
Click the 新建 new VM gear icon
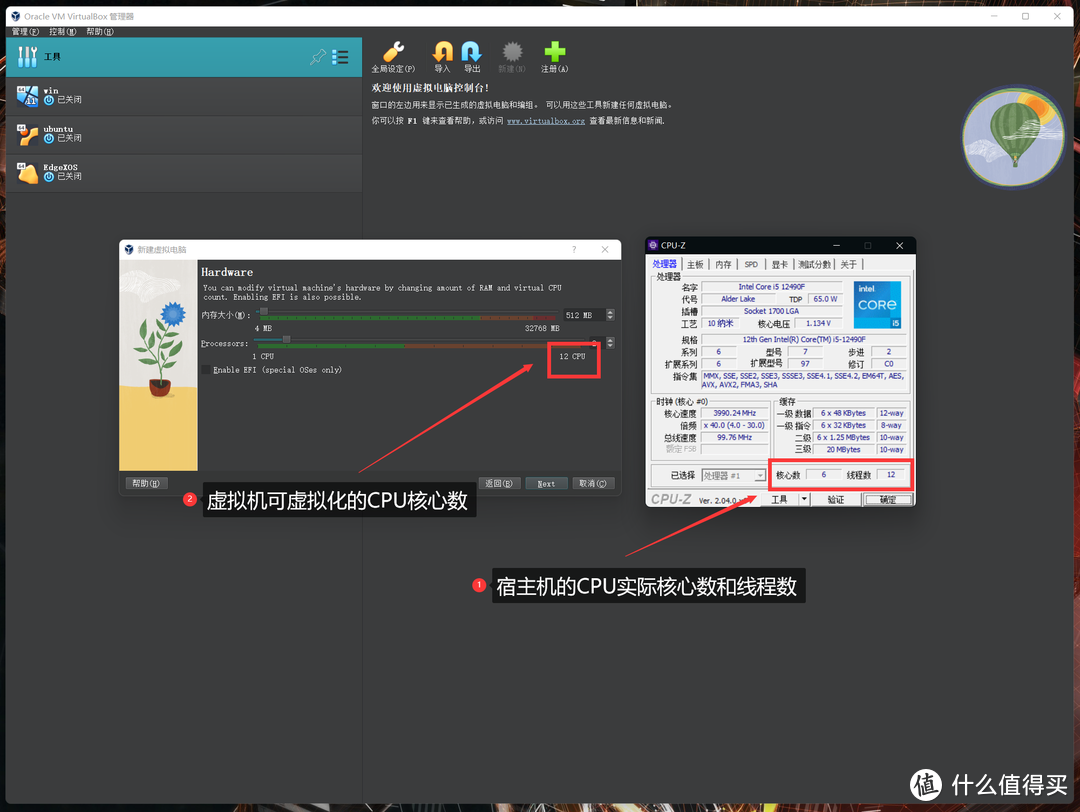[x=512, y=52]
